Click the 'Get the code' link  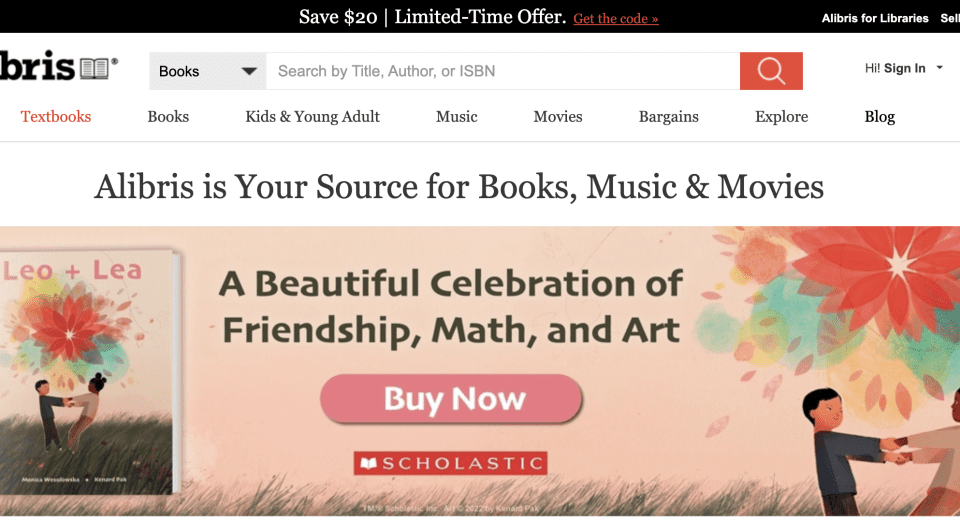pos(616,19)
